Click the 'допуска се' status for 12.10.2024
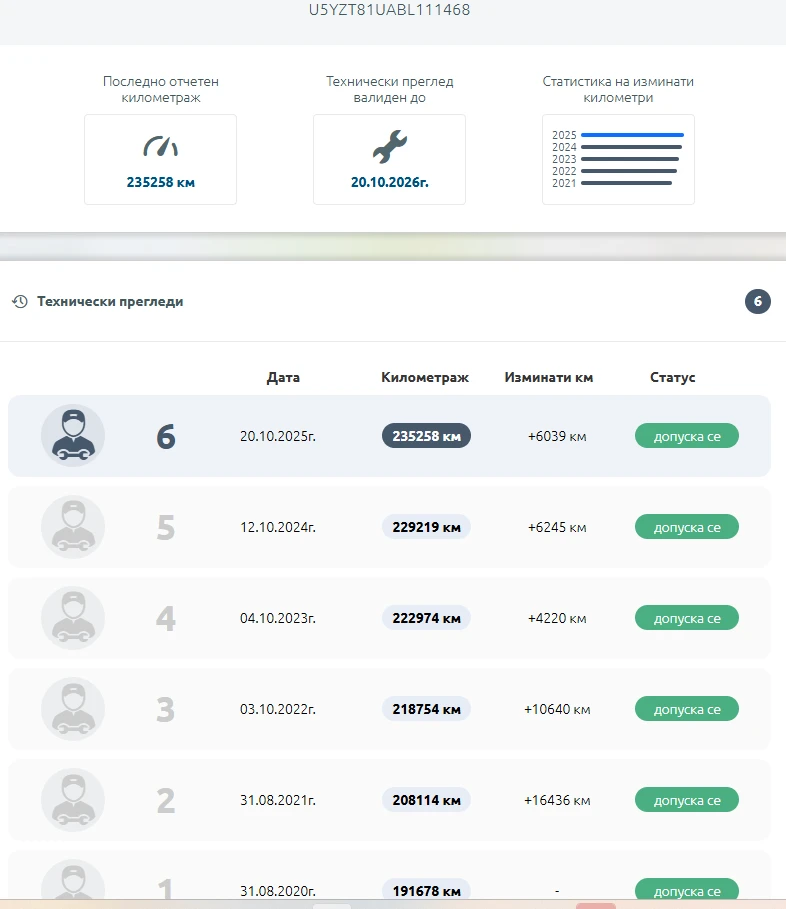786x909 pixels. [x=686, y=527]
